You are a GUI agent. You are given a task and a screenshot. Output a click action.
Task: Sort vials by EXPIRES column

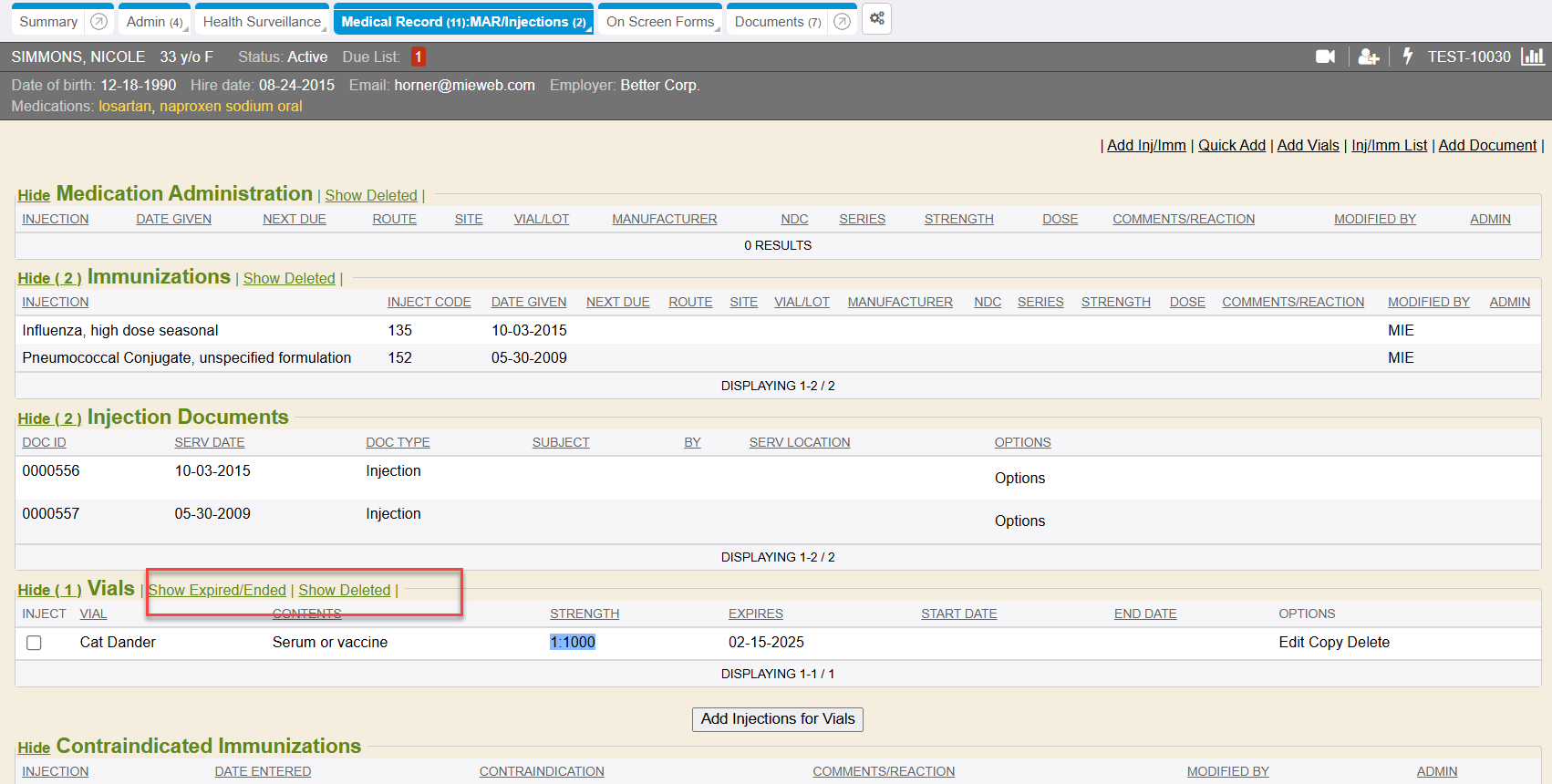(x=755, y=614)
